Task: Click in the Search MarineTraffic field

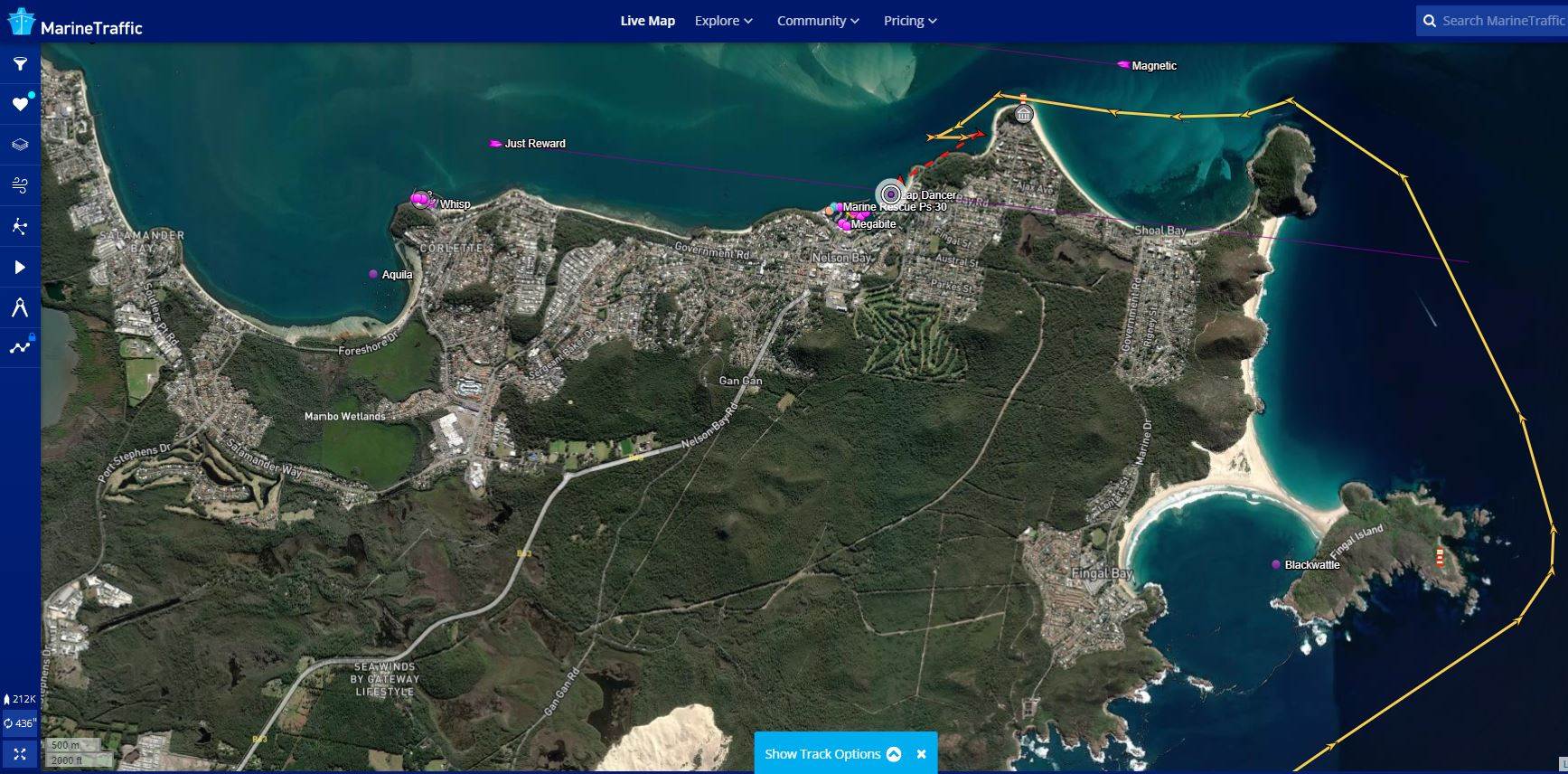Action: tap(1500, 21)
